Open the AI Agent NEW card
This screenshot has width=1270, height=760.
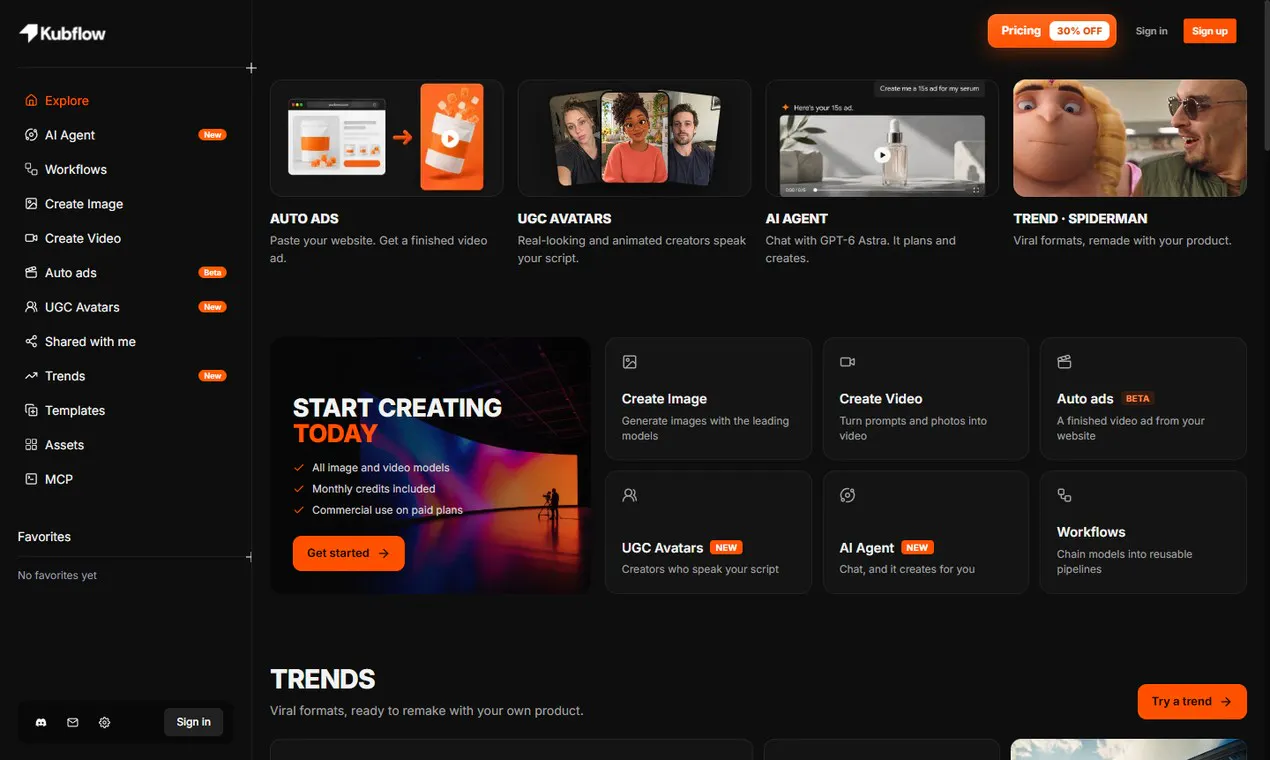pyautogui.click(x=926, y=532)
